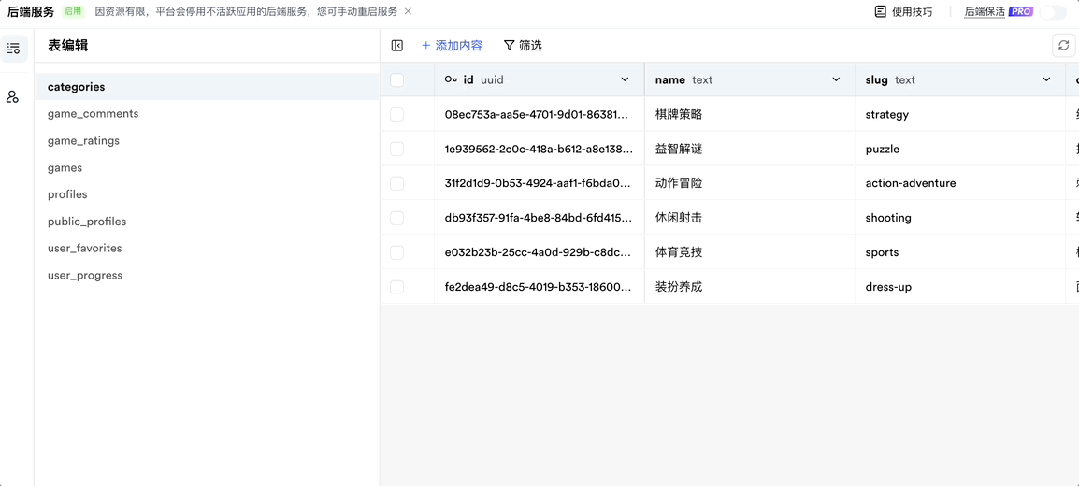Tick the checkbox for dress-up row

pos(397,287)
